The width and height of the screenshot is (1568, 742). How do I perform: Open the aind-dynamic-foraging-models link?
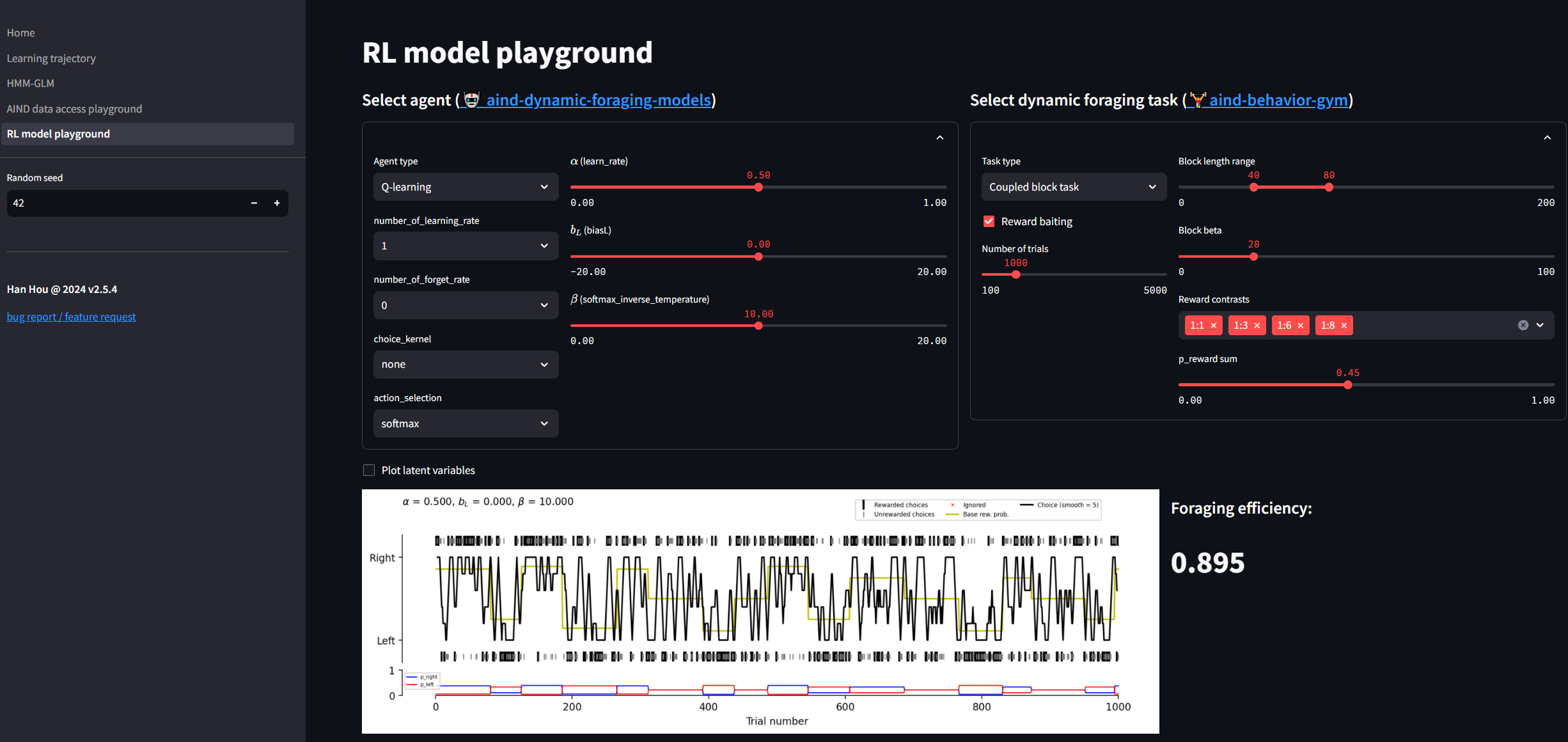pyautogui.click(x=587, y=100)
